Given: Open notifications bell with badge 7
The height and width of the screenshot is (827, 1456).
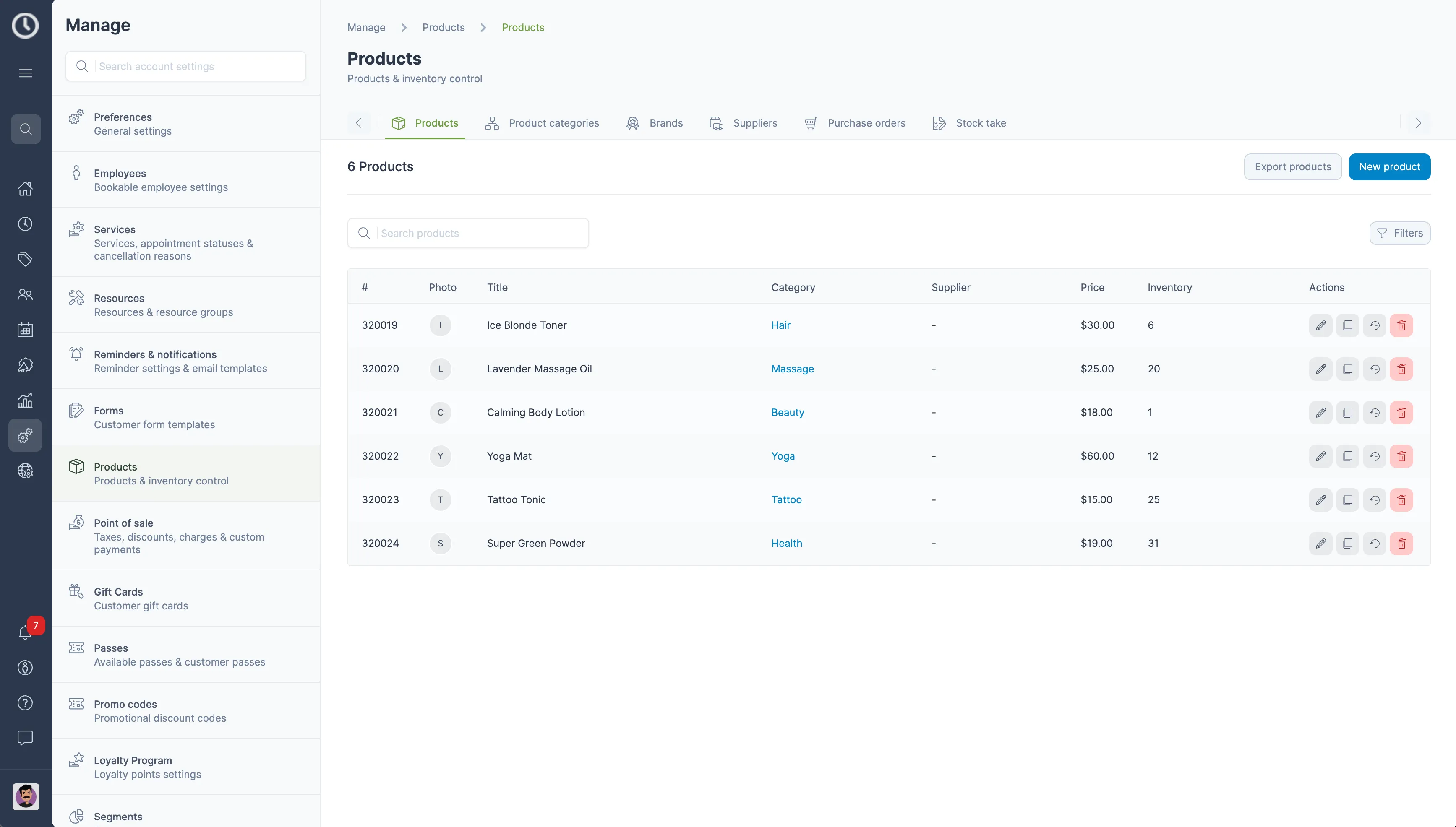Looking at the screenshot, I should 25,632.
